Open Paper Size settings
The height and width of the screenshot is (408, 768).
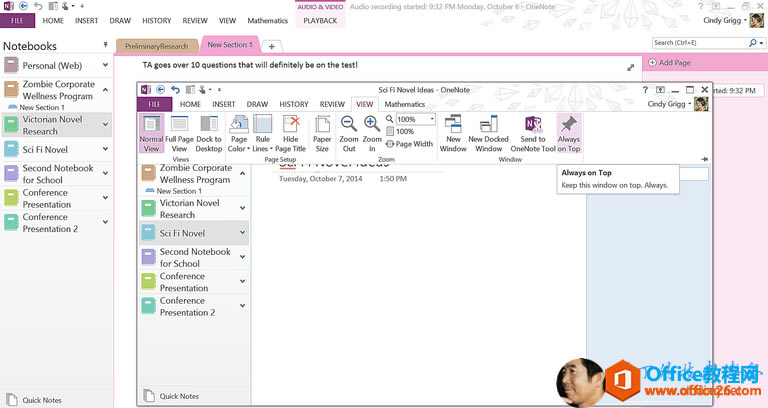pyautogui.click(x=322, y=134)
